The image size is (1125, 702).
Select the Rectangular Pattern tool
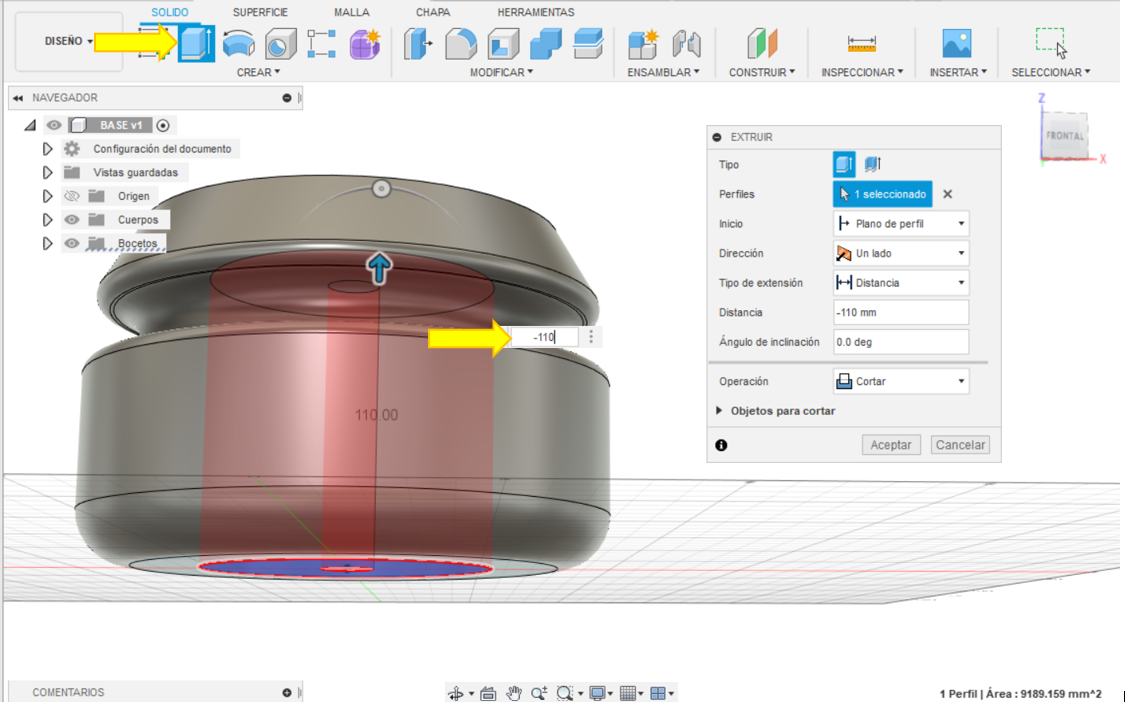tap(321, 44)
